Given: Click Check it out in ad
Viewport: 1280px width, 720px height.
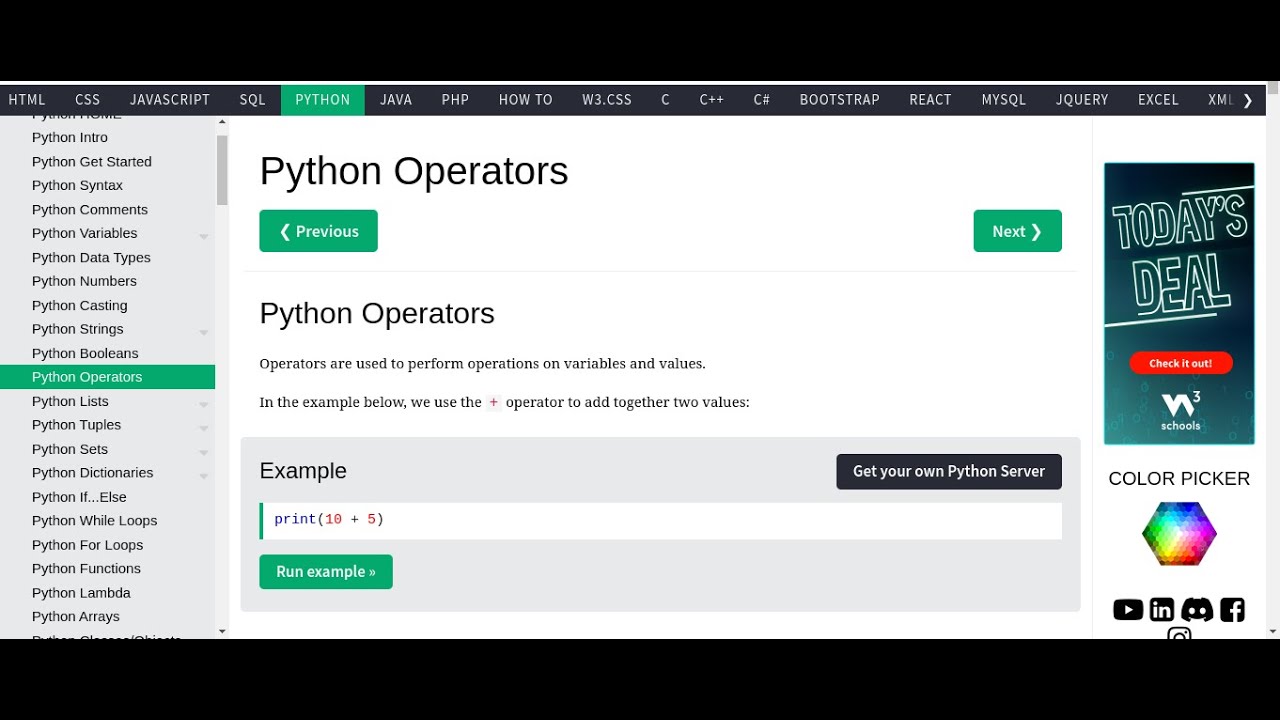Looking at the screenshot, I should 1181,363.
